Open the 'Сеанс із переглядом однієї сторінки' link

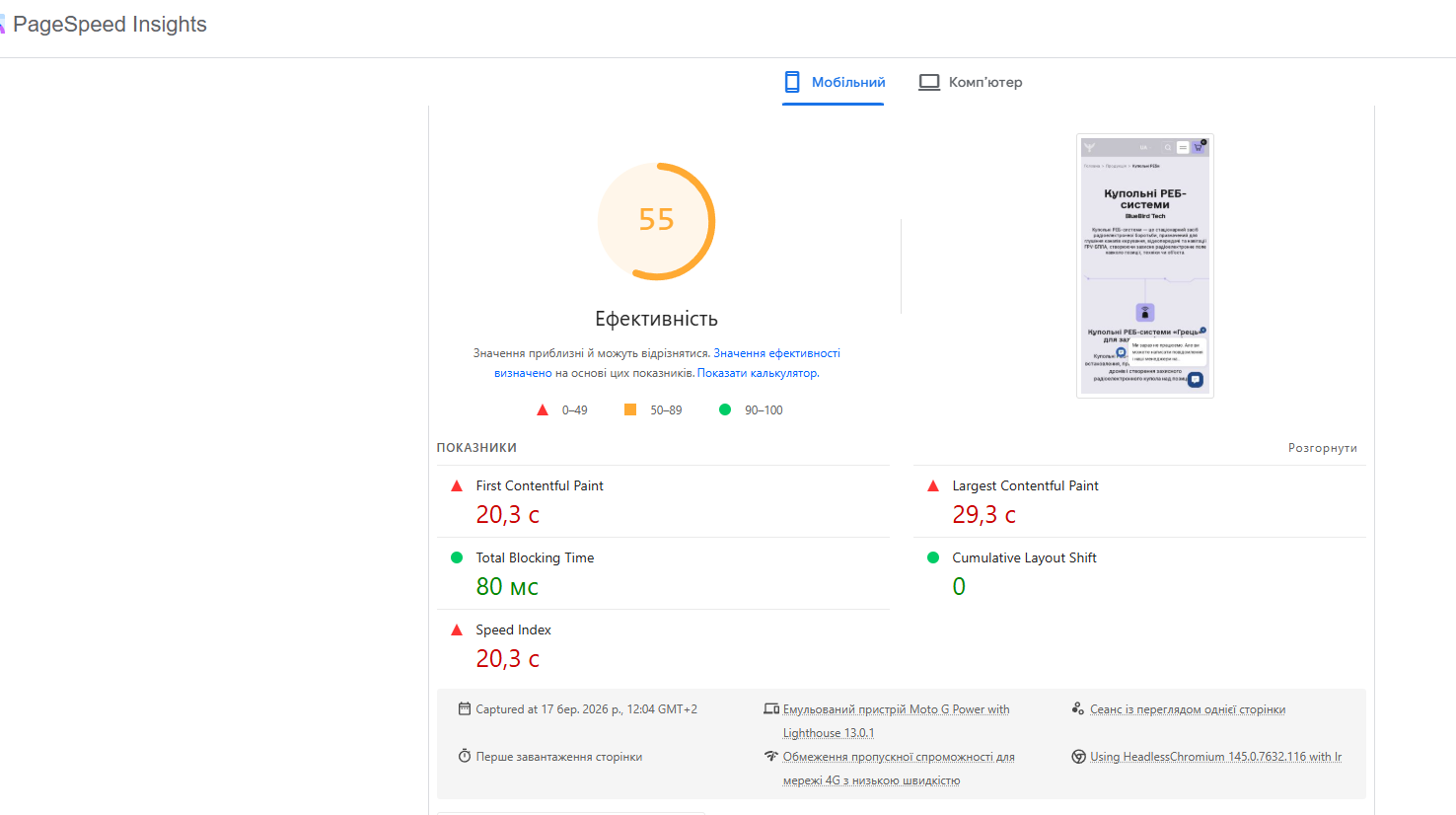pyautogui.click(x=1188, y=709)
